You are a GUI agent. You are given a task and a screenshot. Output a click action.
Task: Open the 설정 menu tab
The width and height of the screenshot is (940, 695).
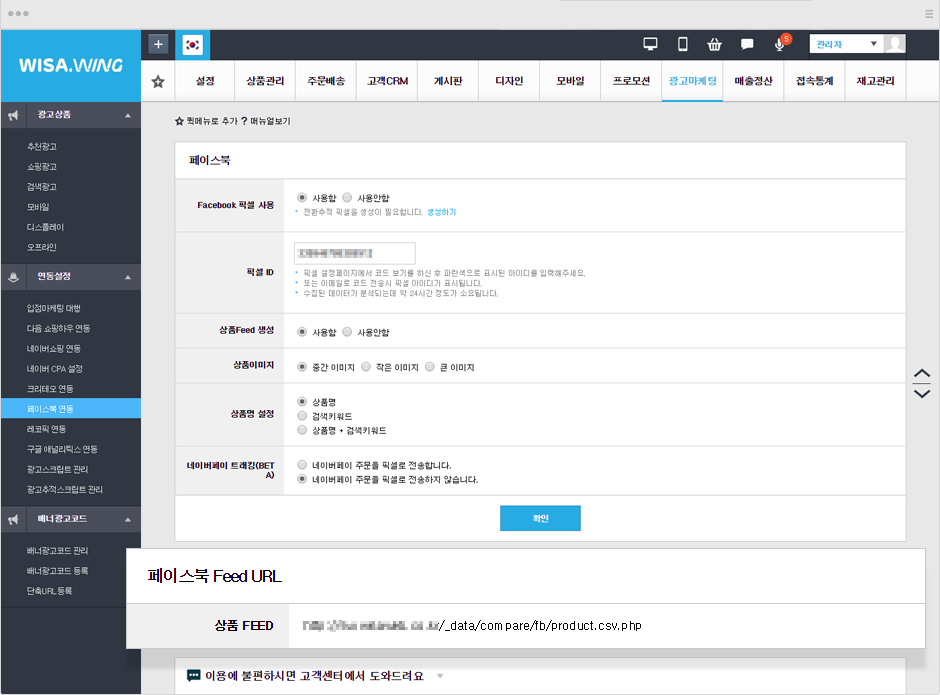point(205,81)
